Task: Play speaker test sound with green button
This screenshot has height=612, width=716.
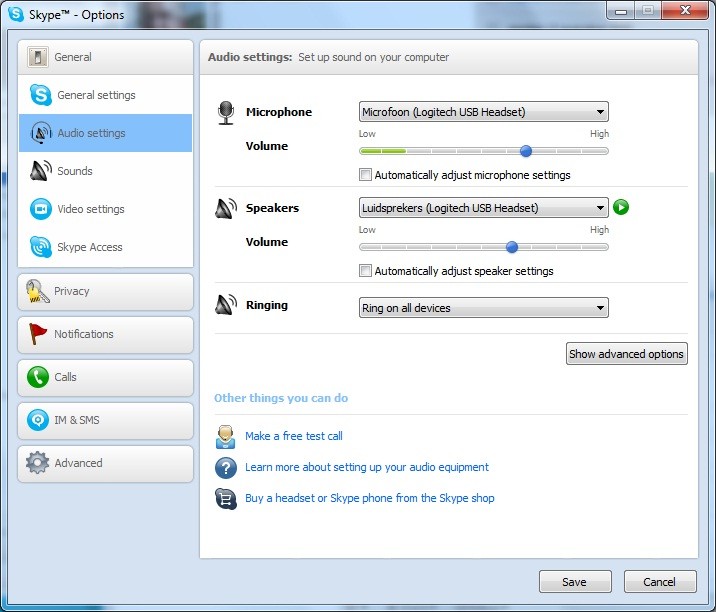Action: [621, 207]
